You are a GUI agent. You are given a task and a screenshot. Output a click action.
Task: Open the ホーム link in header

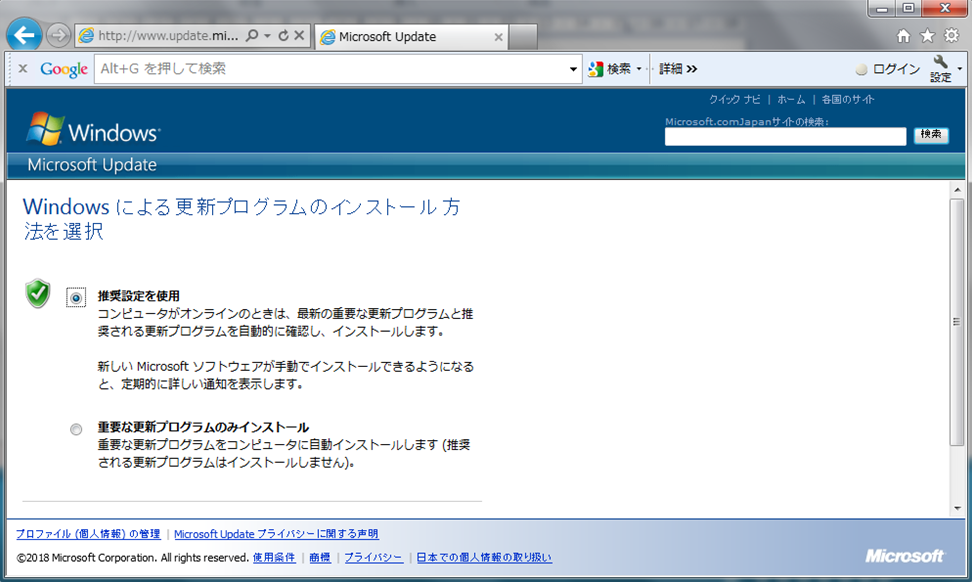point(792,99)
